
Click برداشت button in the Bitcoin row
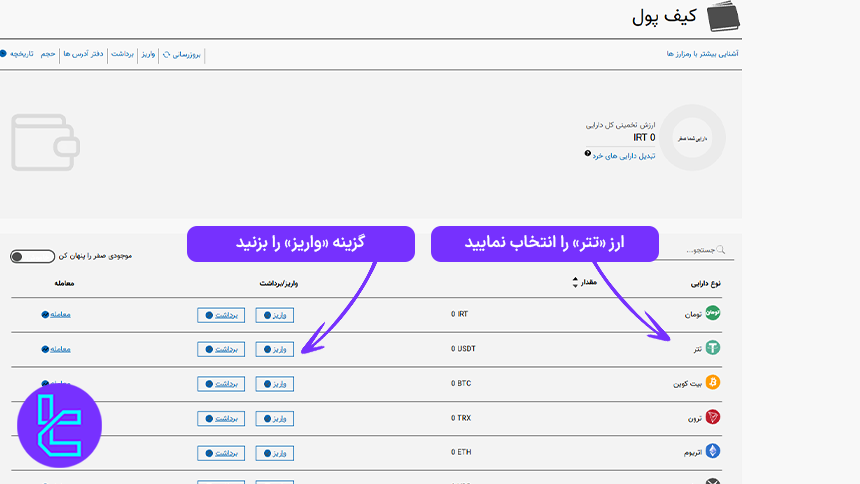coord(221,384)
